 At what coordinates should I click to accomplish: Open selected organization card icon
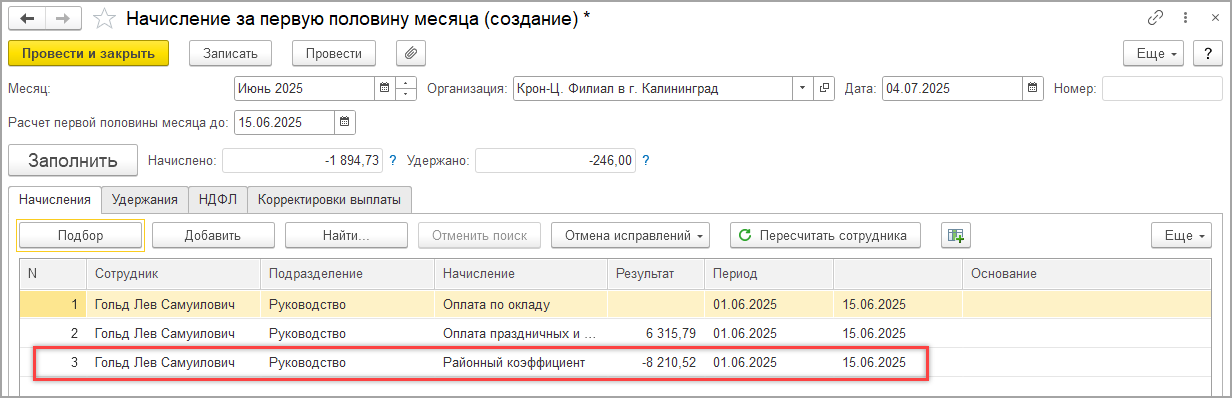coord(825,88)
